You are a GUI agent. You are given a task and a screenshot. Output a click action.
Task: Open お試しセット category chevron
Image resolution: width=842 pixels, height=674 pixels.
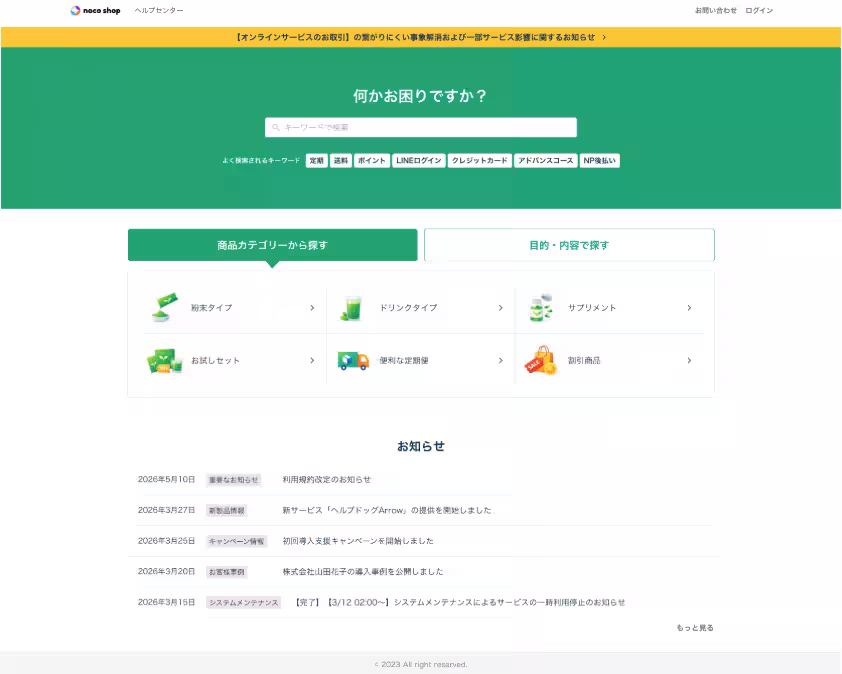[x=312, y=360]
